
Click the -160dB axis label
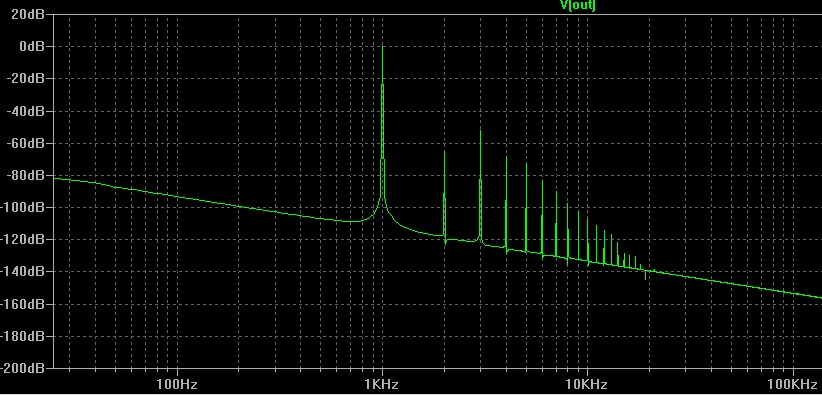[x=23, y=304]
